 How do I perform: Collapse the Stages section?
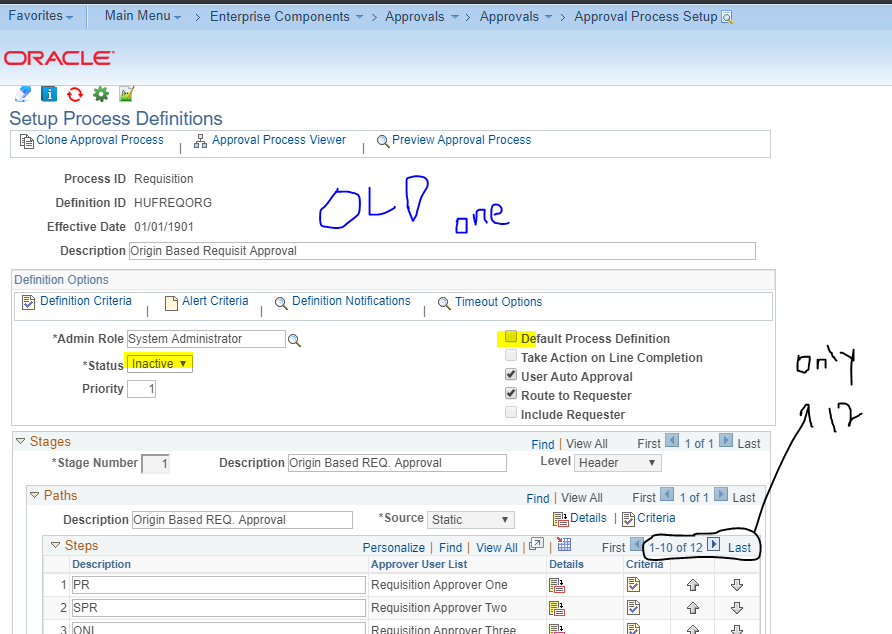click(20, 440)
